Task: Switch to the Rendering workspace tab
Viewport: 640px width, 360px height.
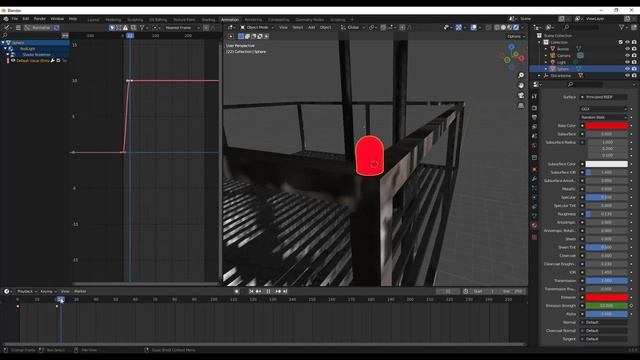Action: coord(253,20)
